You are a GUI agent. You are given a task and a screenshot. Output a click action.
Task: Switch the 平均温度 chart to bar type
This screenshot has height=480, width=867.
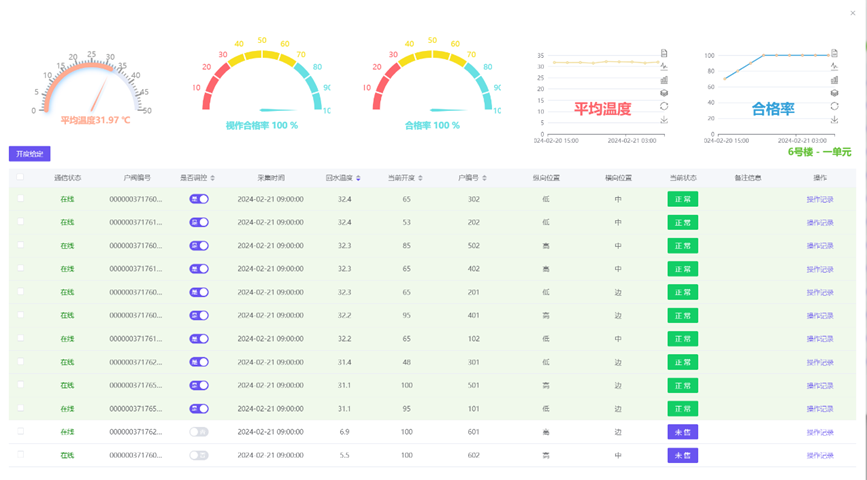(x=664, y=80)
